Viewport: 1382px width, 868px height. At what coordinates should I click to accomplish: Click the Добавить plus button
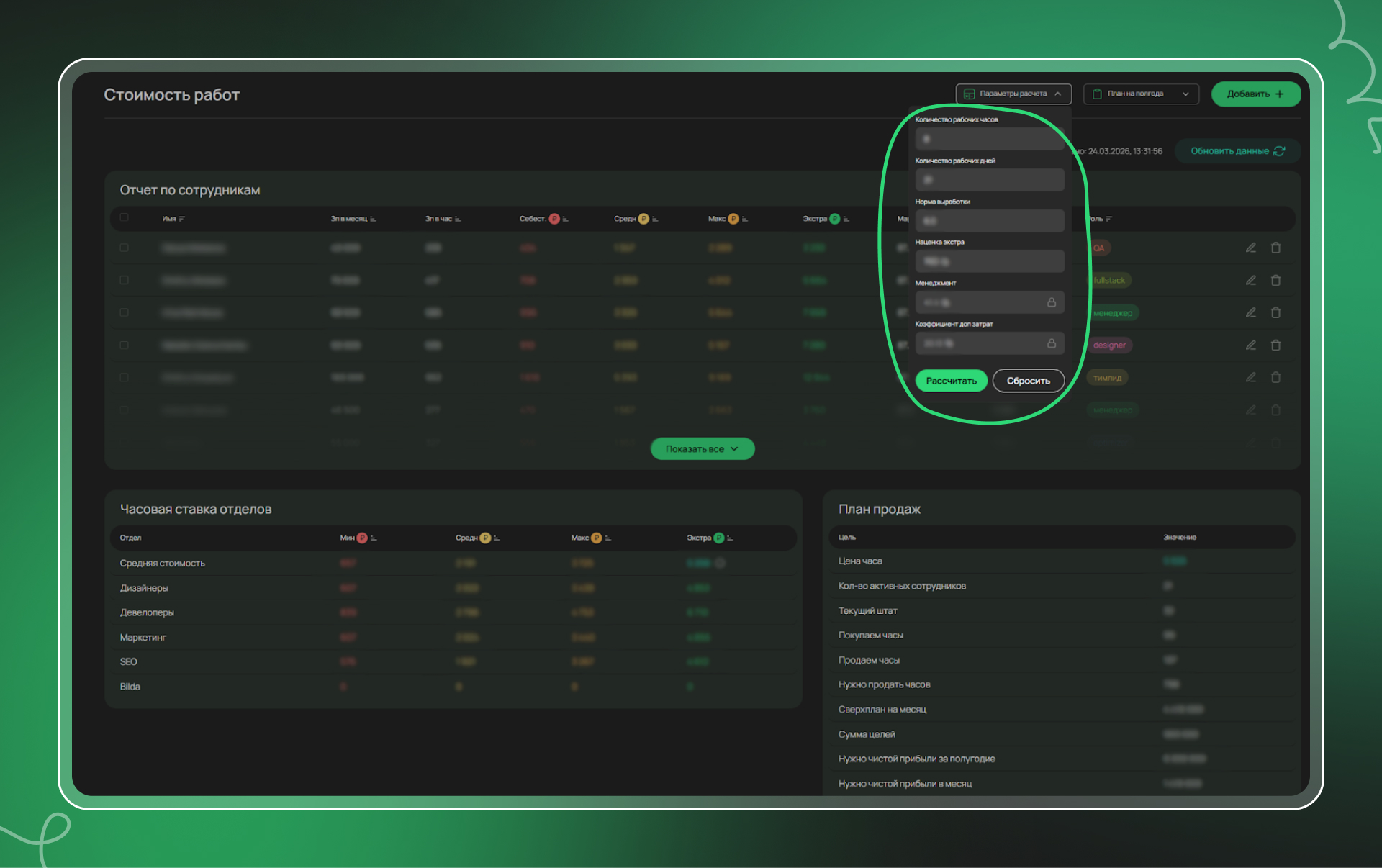1255,94
